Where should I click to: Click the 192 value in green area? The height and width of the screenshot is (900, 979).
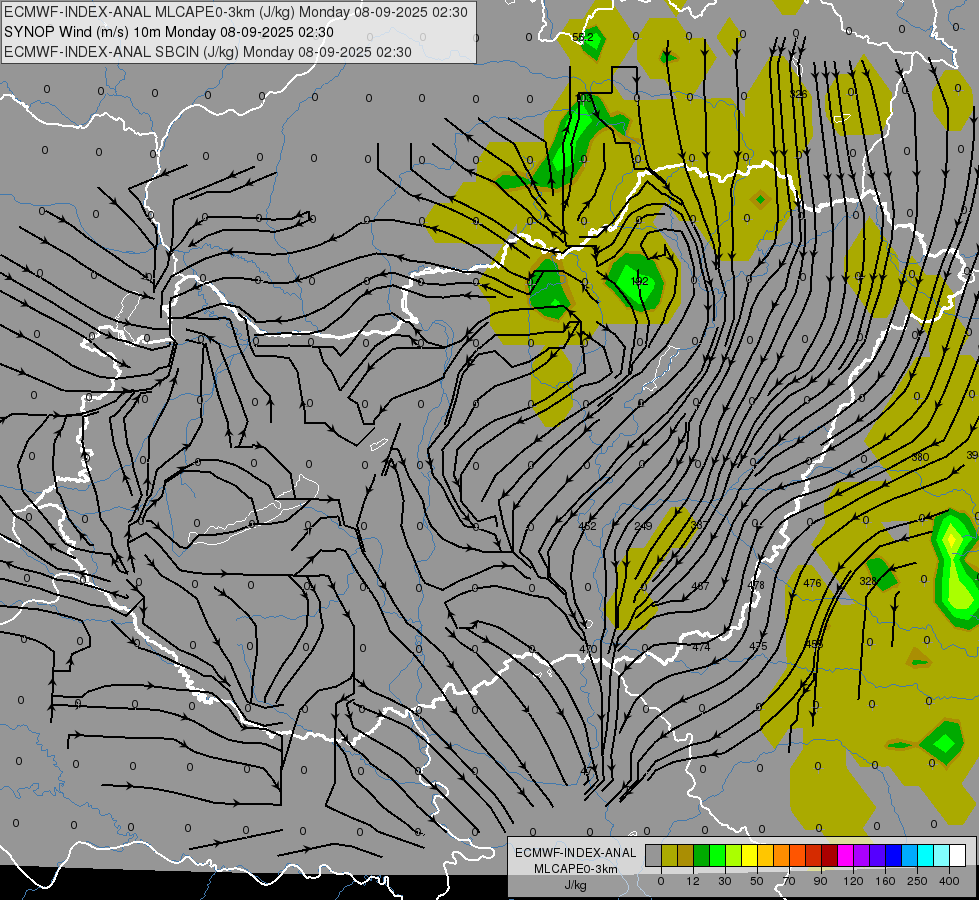tap(639, 281)
